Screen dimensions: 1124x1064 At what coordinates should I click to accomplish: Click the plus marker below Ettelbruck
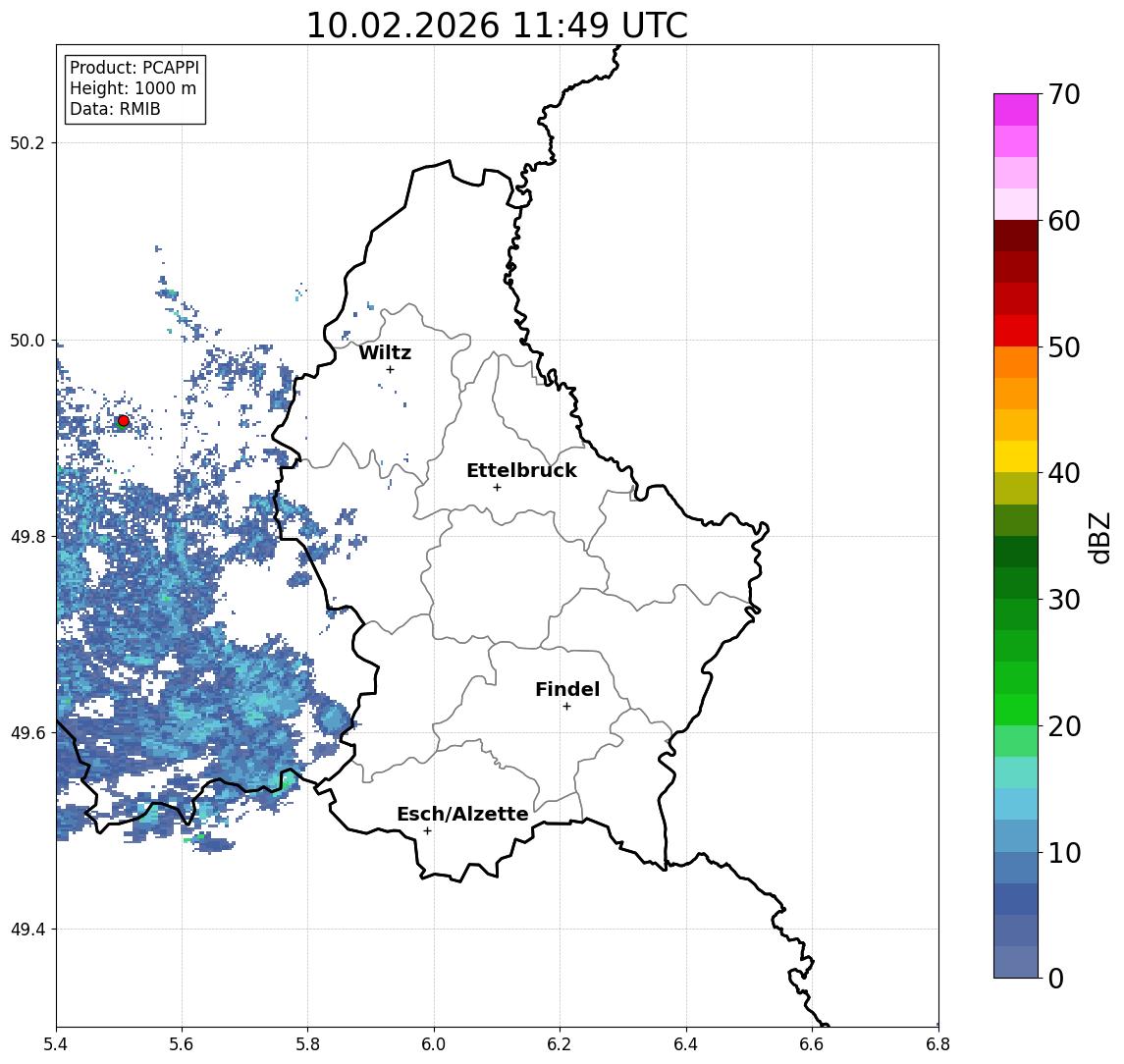pos(497,488)
